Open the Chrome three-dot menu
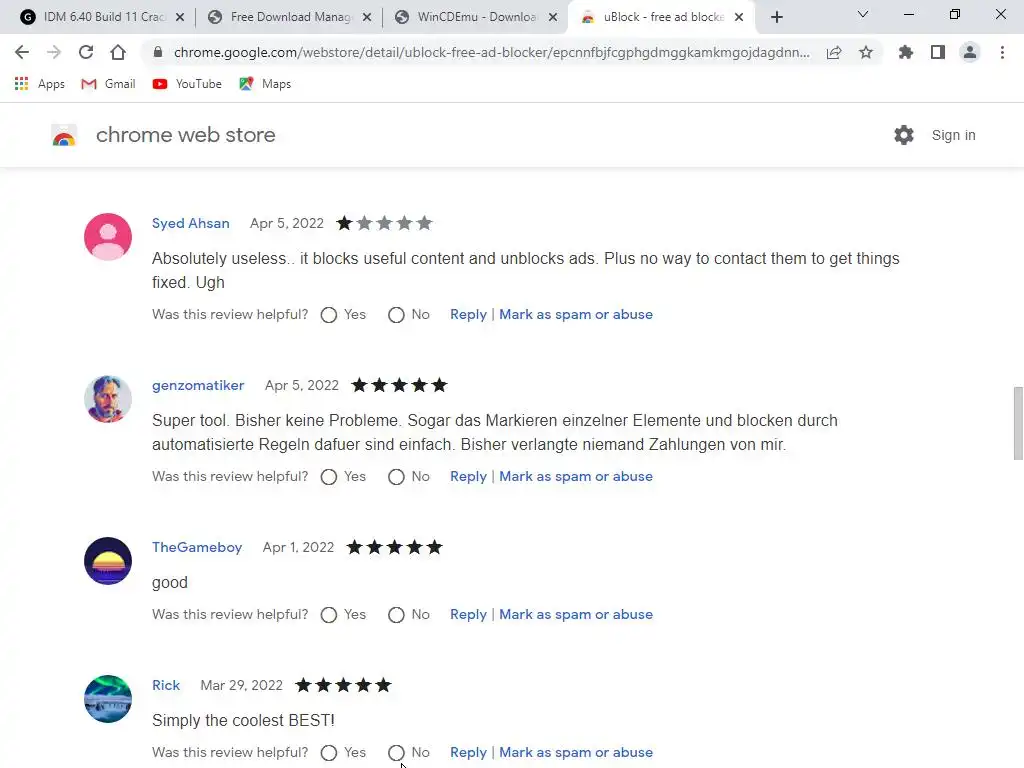 (x=1002, y=52)
